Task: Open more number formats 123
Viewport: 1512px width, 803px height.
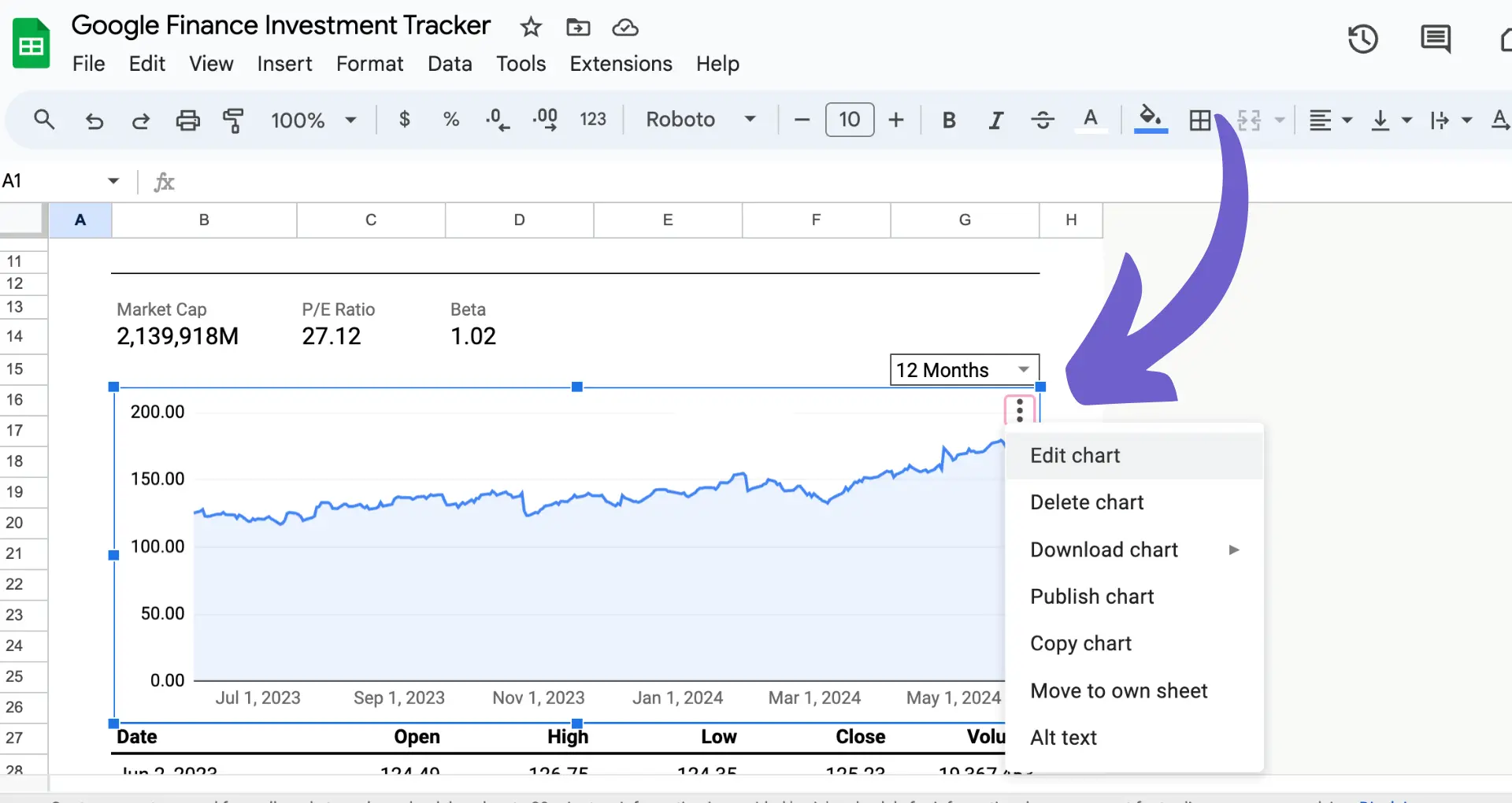Action: pyautogui.click(x=593, y=120)
